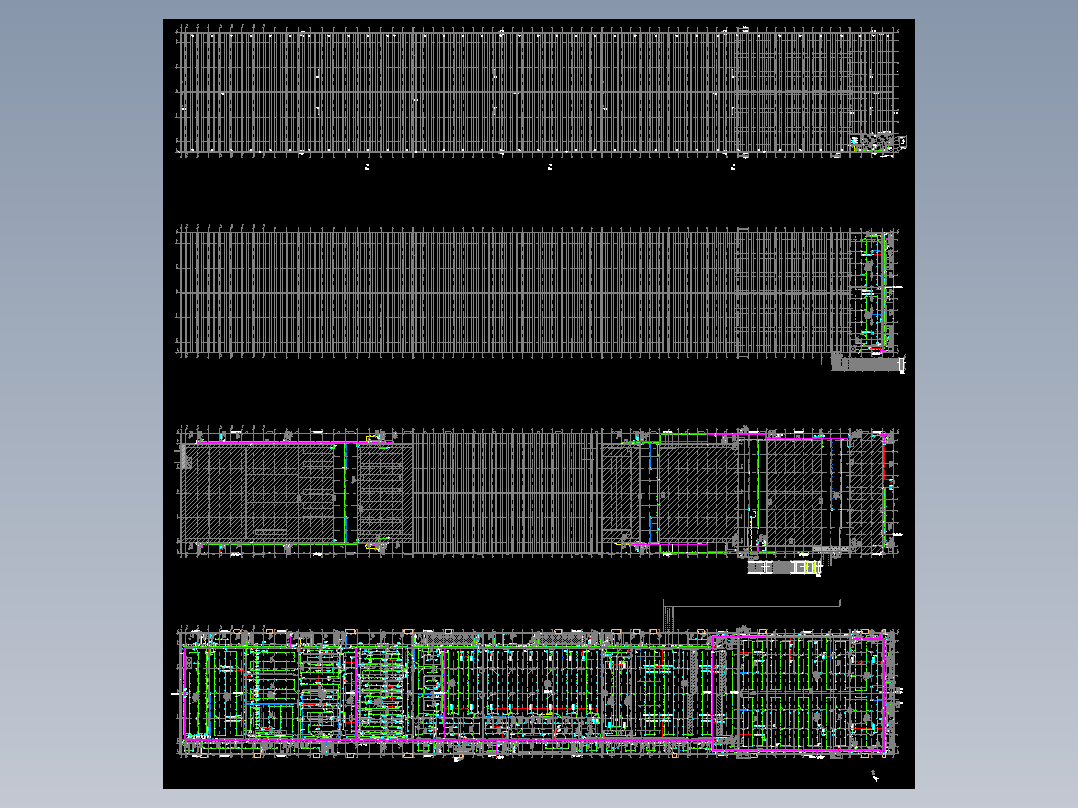Click the white legend table below second plan
The height and width of the screenshot is (808, 1078).
tap(868, 363)
